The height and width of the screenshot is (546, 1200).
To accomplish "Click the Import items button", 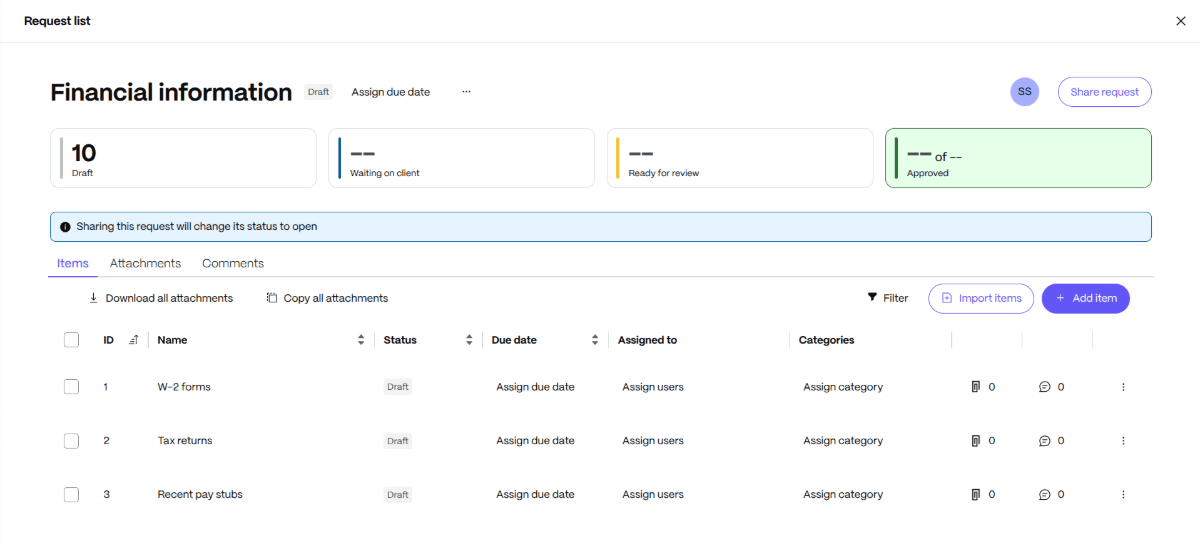I will click(x=981, y=298).
